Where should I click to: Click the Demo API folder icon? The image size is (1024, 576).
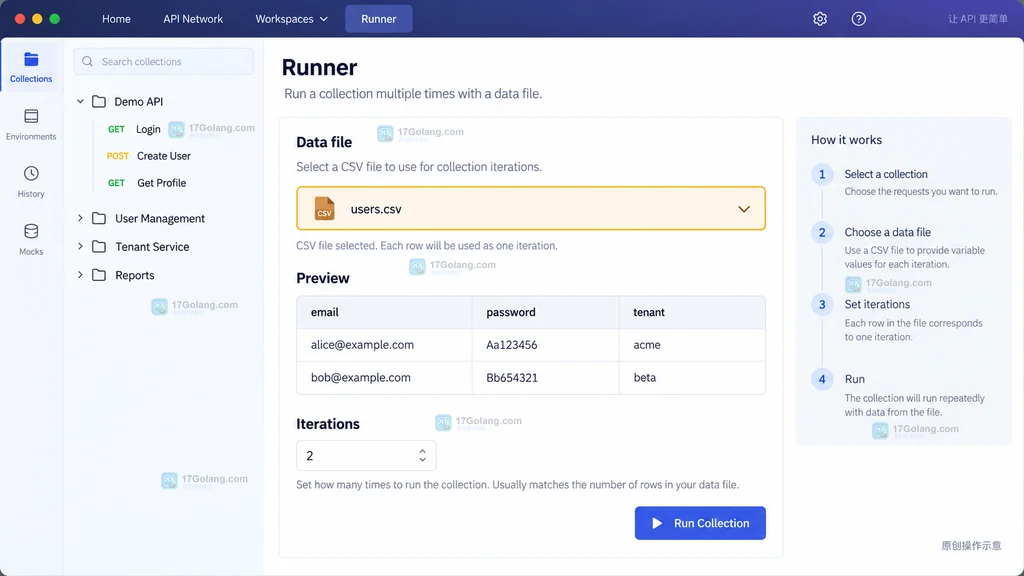(x=99, y=101)
